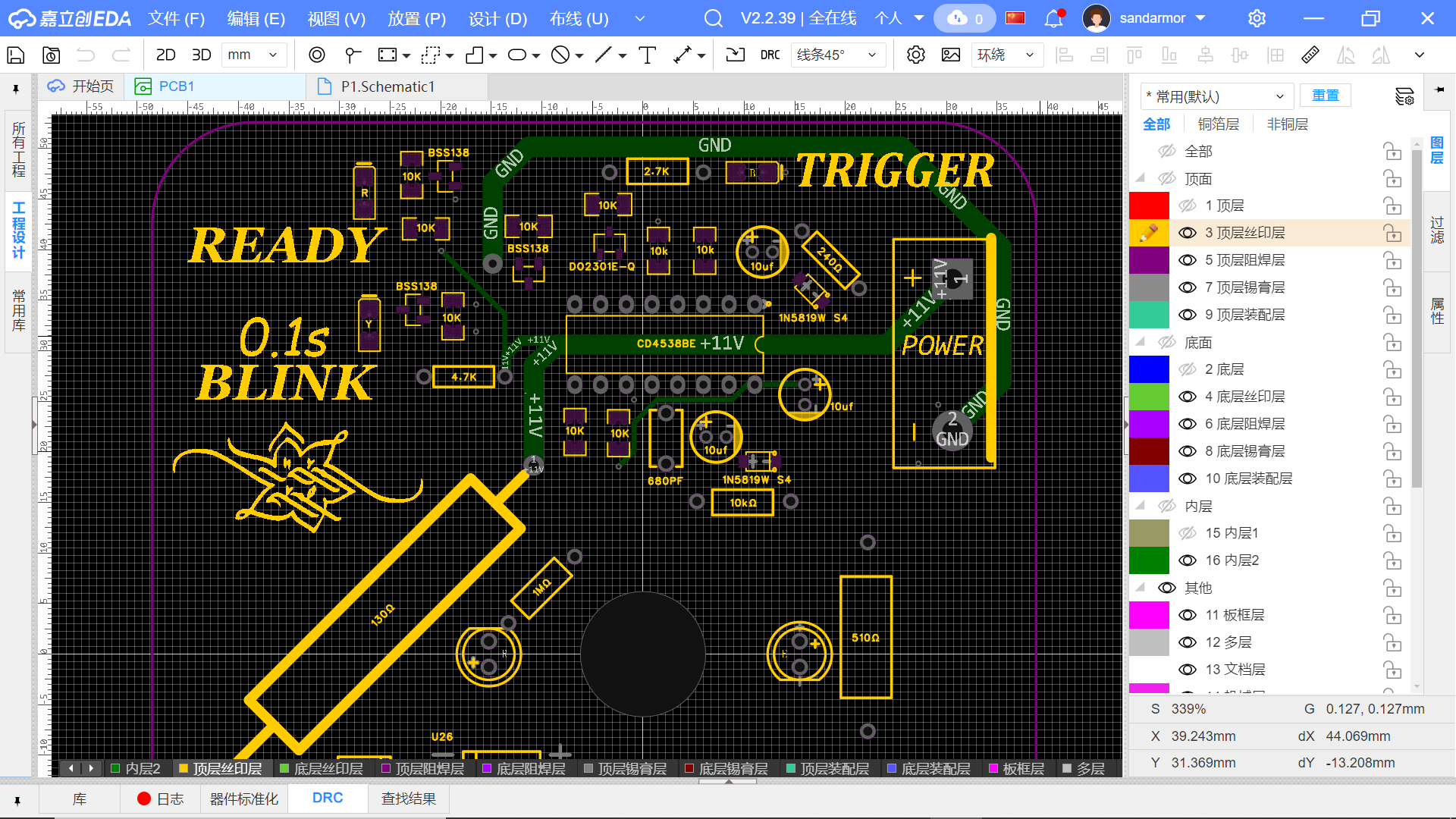Select the text tool icon
The height and width of the screenshot is (819, 1456).
pos(648,55)
